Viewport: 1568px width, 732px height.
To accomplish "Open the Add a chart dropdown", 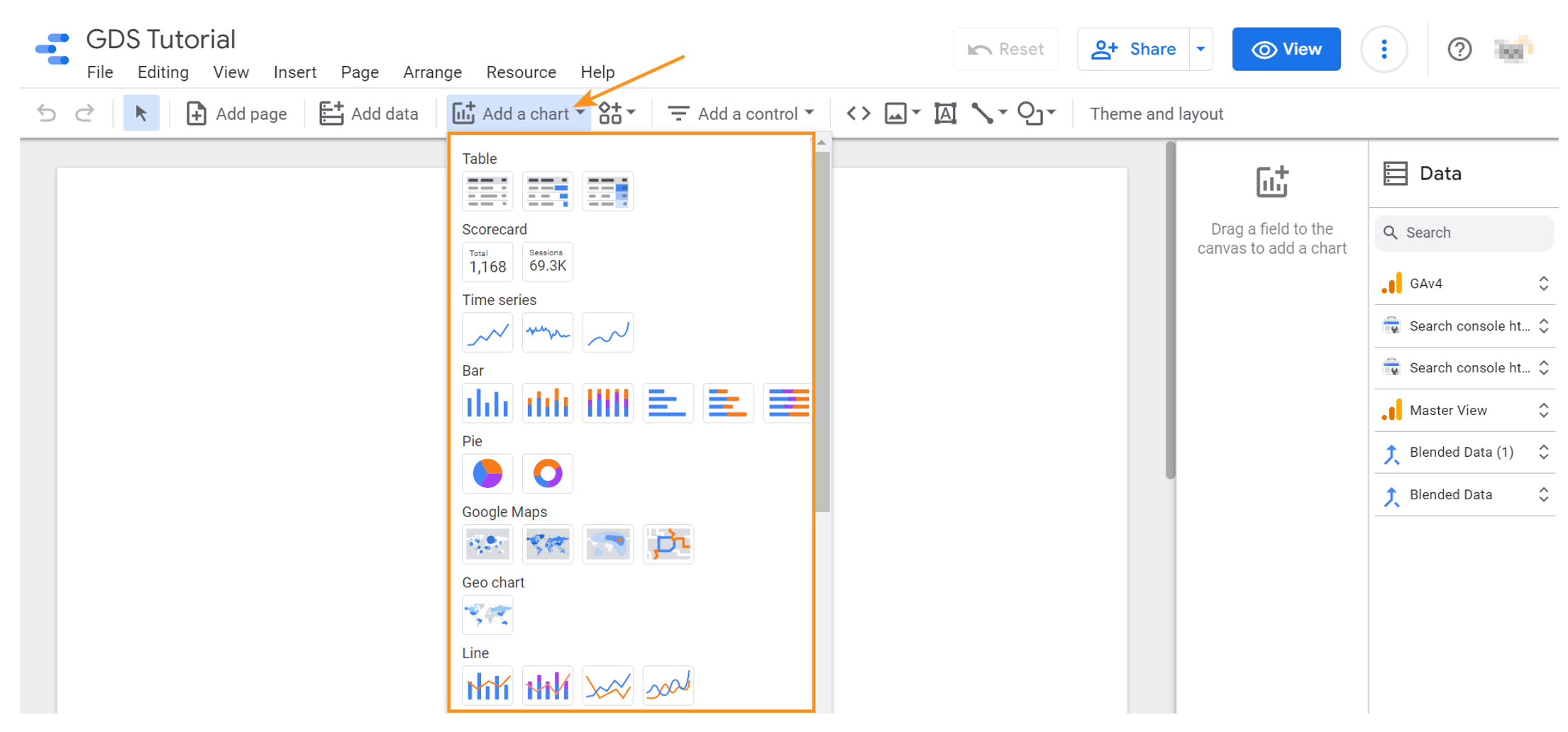I will [519, 113].
